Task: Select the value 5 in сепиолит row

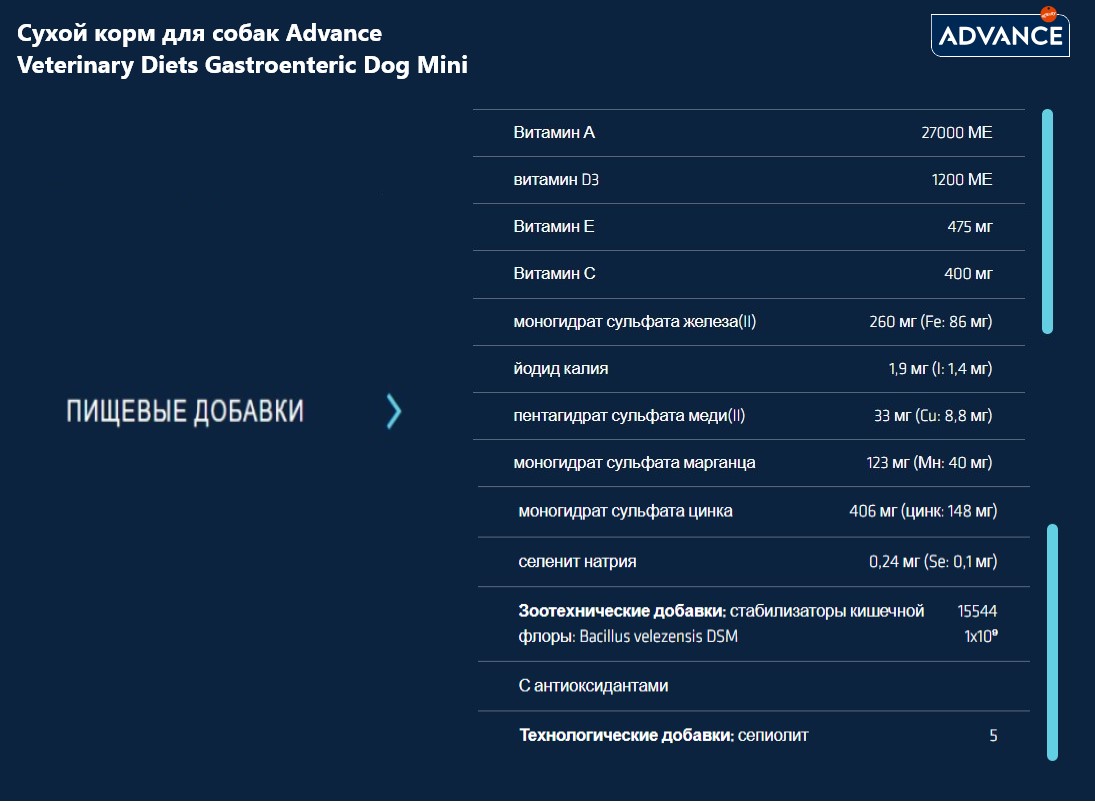Action: [x=993, y=735]
